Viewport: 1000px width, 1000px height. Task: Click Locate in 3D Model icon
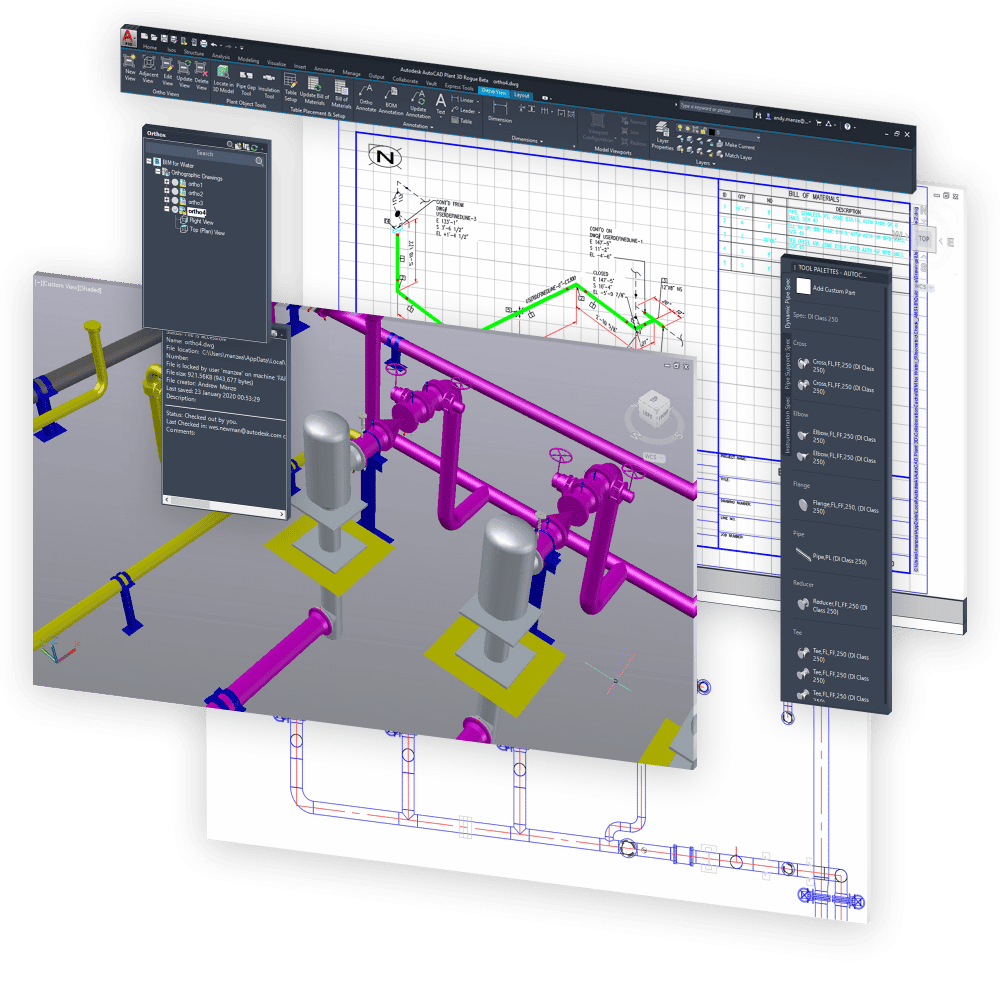(x=224, y=79)
